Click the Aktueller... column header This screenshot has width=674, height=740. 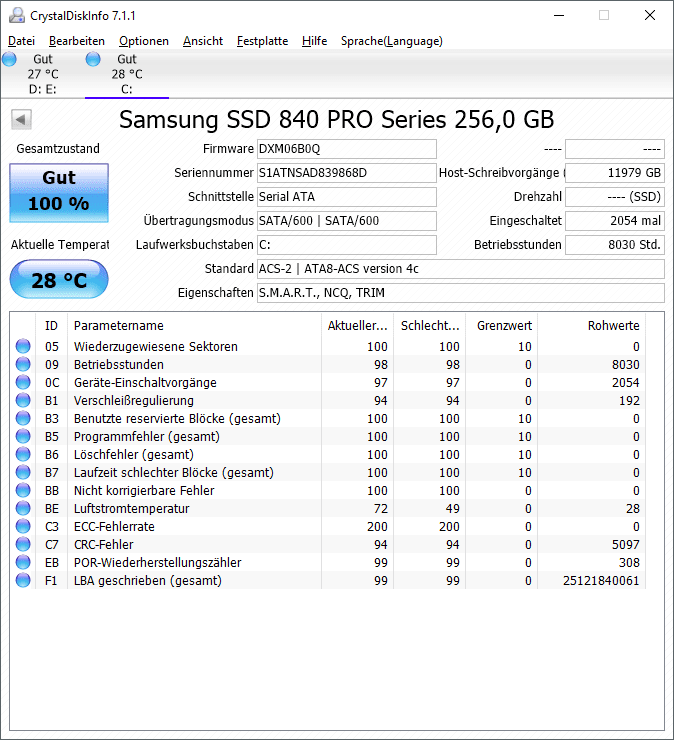pyautogui.click(x=358, y=326)
